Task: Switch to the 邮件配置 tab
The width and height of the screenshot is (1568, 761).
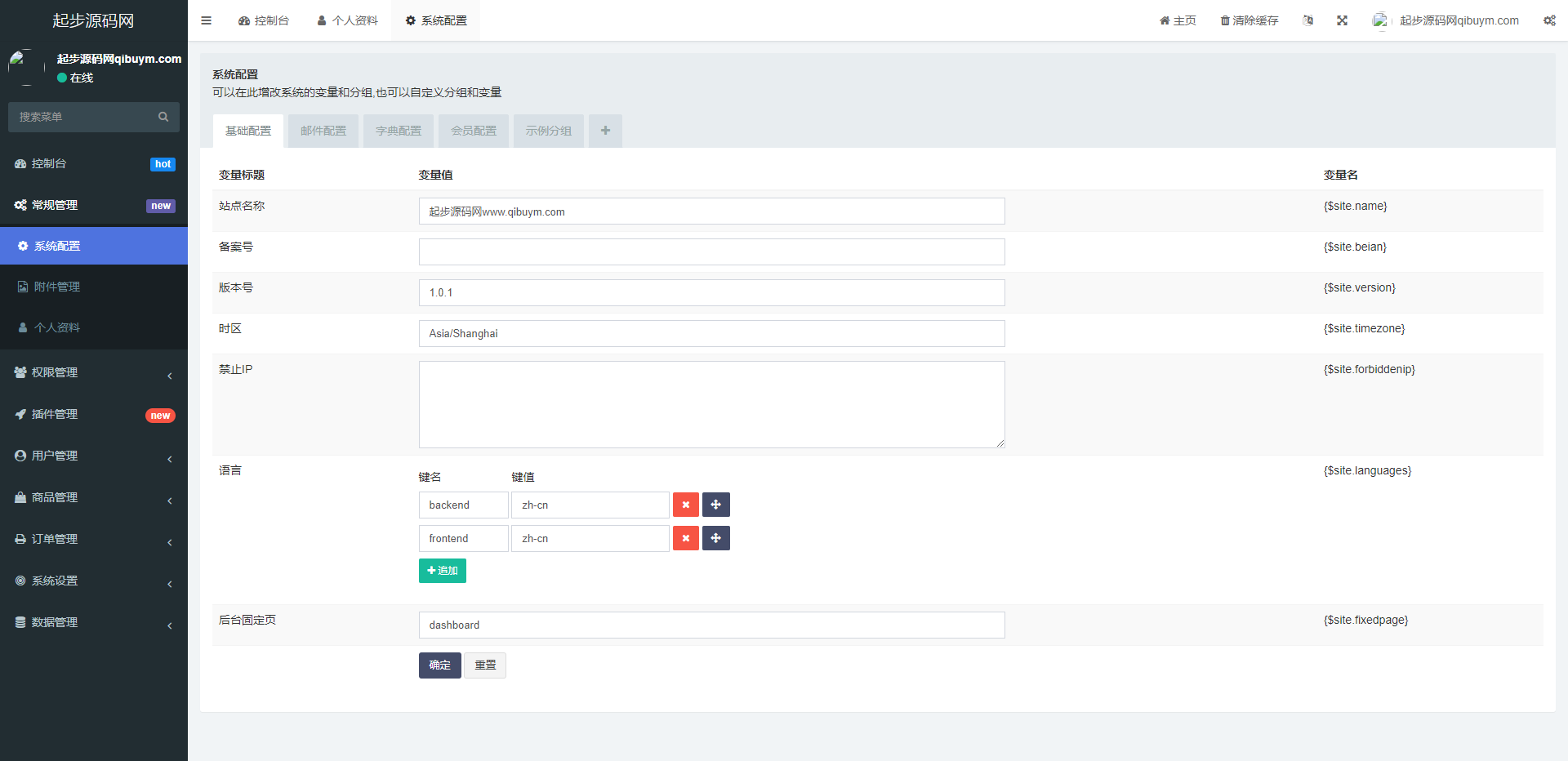Action: 323,131
